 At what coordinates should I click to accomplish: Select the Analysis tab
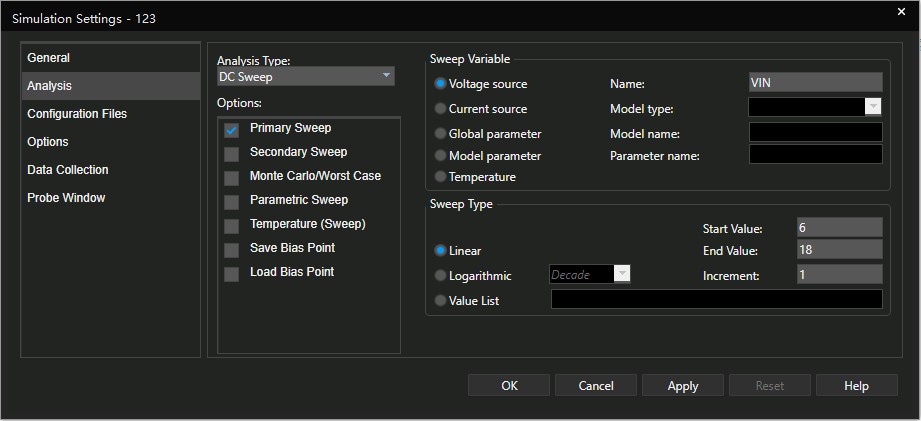[110, 86]
